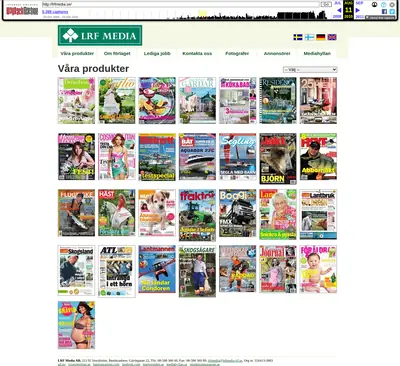Open the Journal magazine cover
Viewport: 400px width, 366px height.
pos(278,269)
